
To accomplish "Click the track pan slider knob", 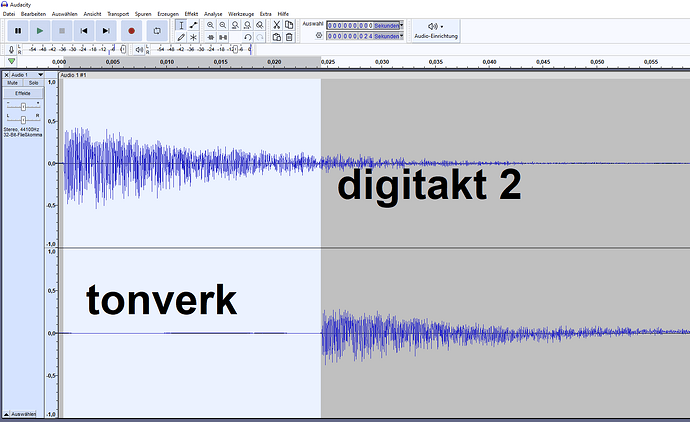I will pos(23,120).
